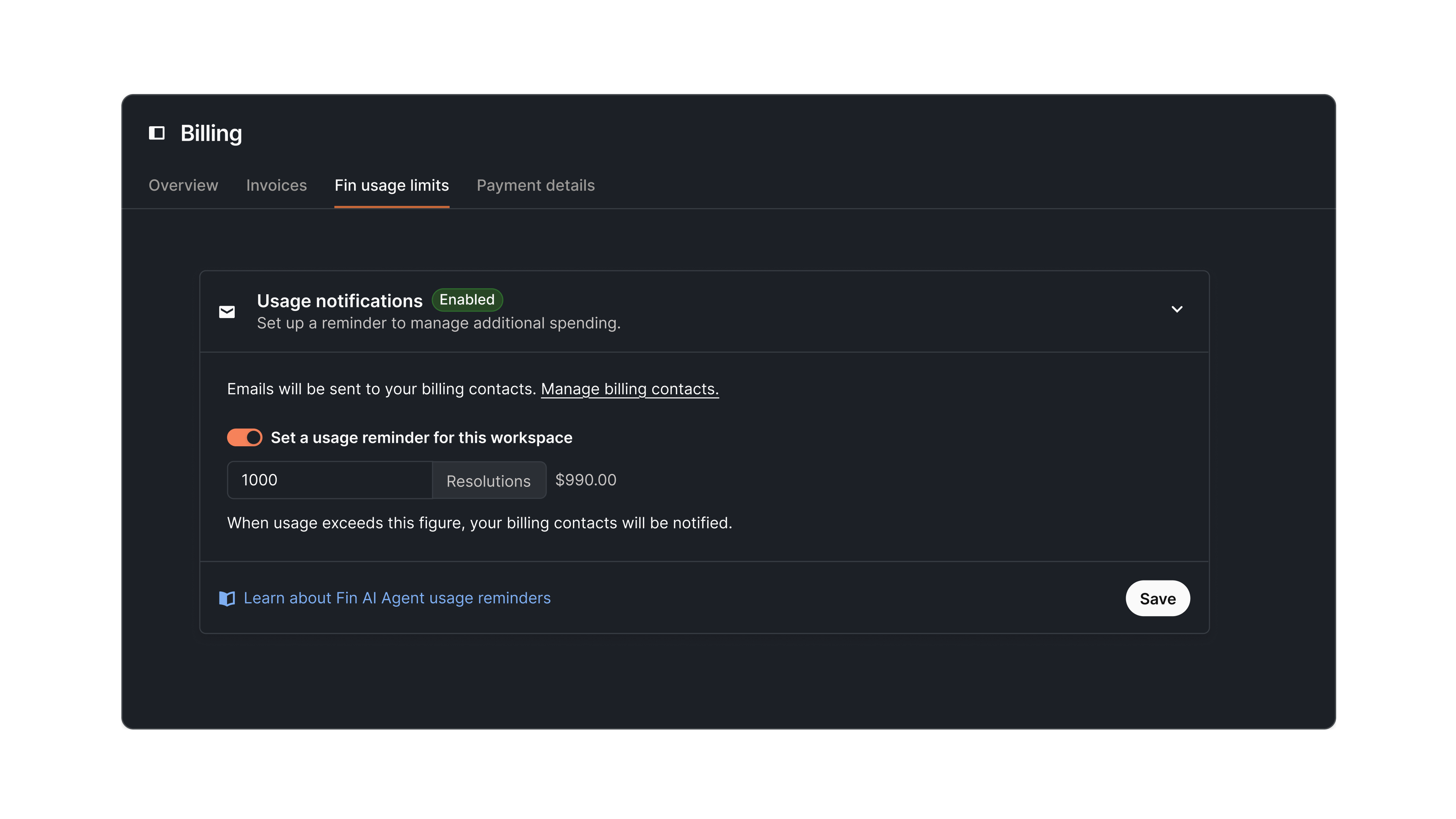Viewport: 1456px width, 819px height.
Task: Click the Resolutions unit segment
Action: [489, 480]
